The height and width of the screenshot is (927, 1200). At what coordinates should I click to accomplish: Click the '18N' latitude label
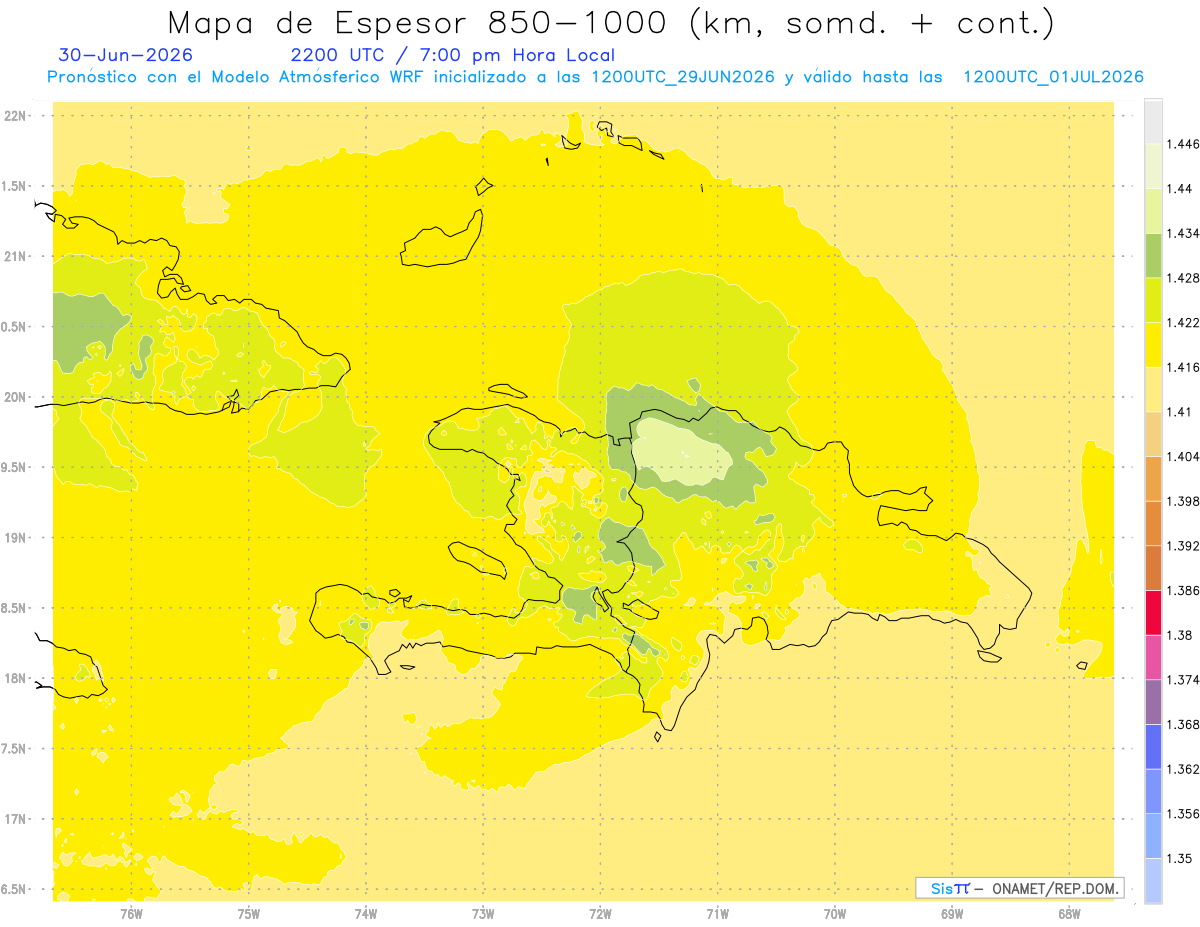15,678
